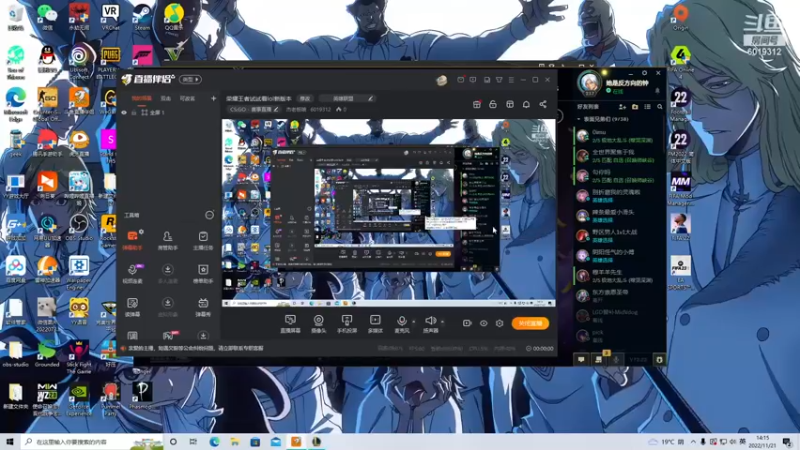This screenshot has width=800, height=450.
Task: Switch to the third scene tab
Action: pos(187,98)
